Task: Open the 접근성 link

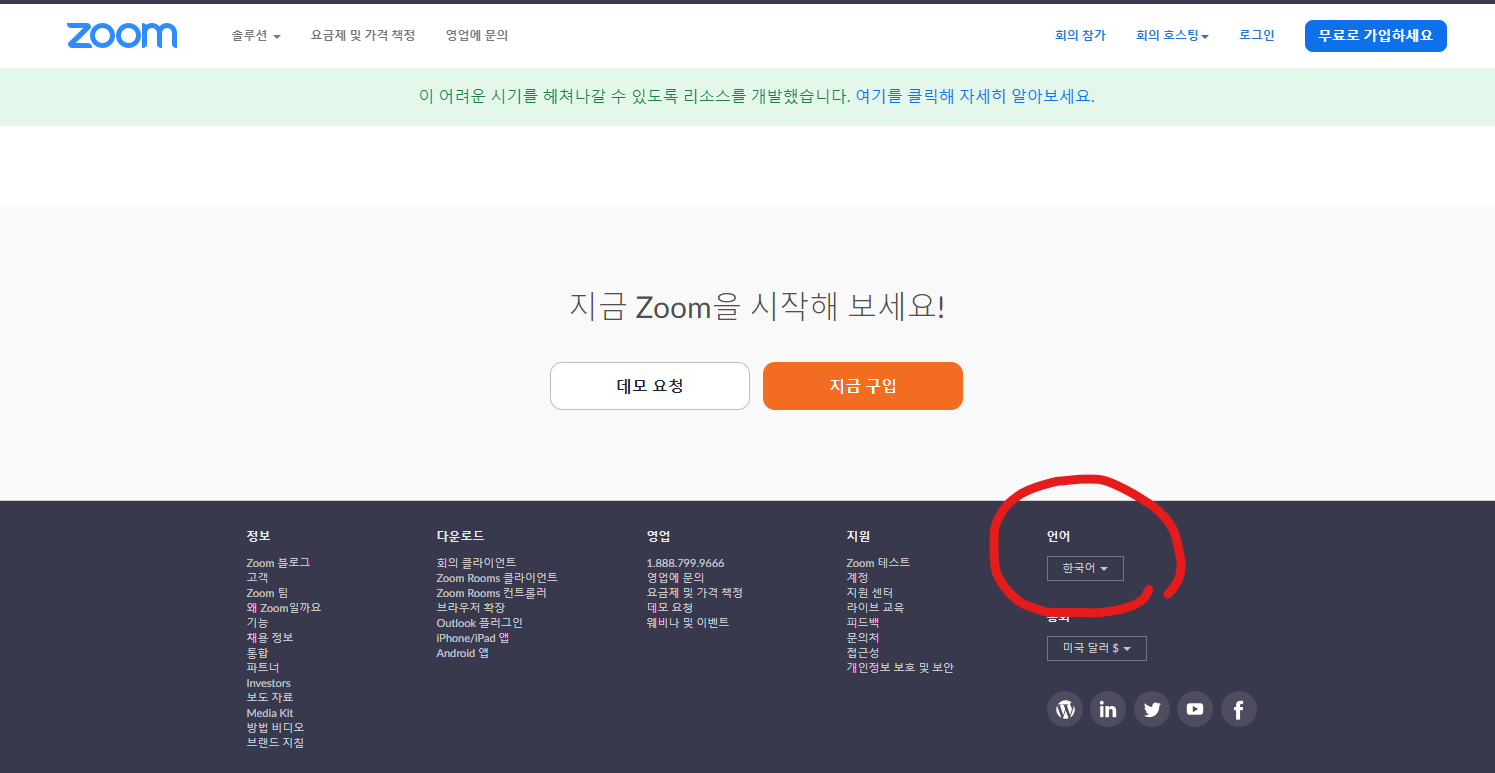Action: (x=863, y=653)
